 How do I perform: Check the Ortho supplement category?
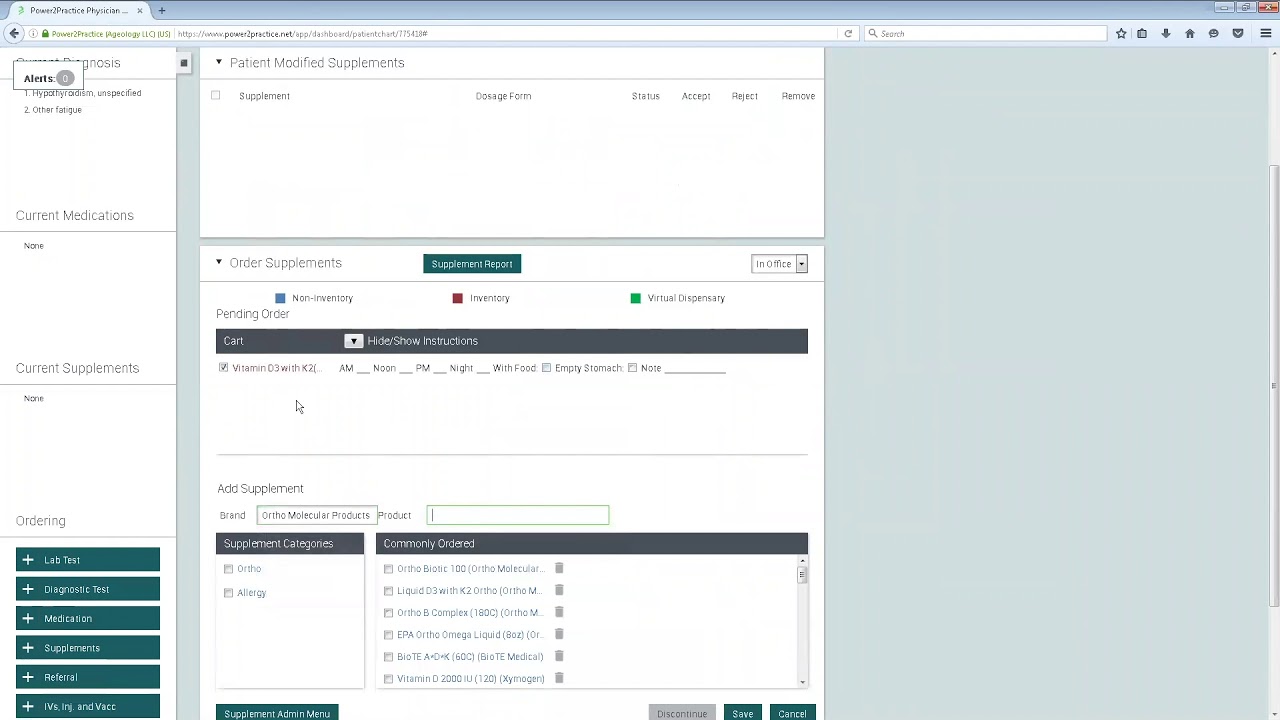point(228,569)
